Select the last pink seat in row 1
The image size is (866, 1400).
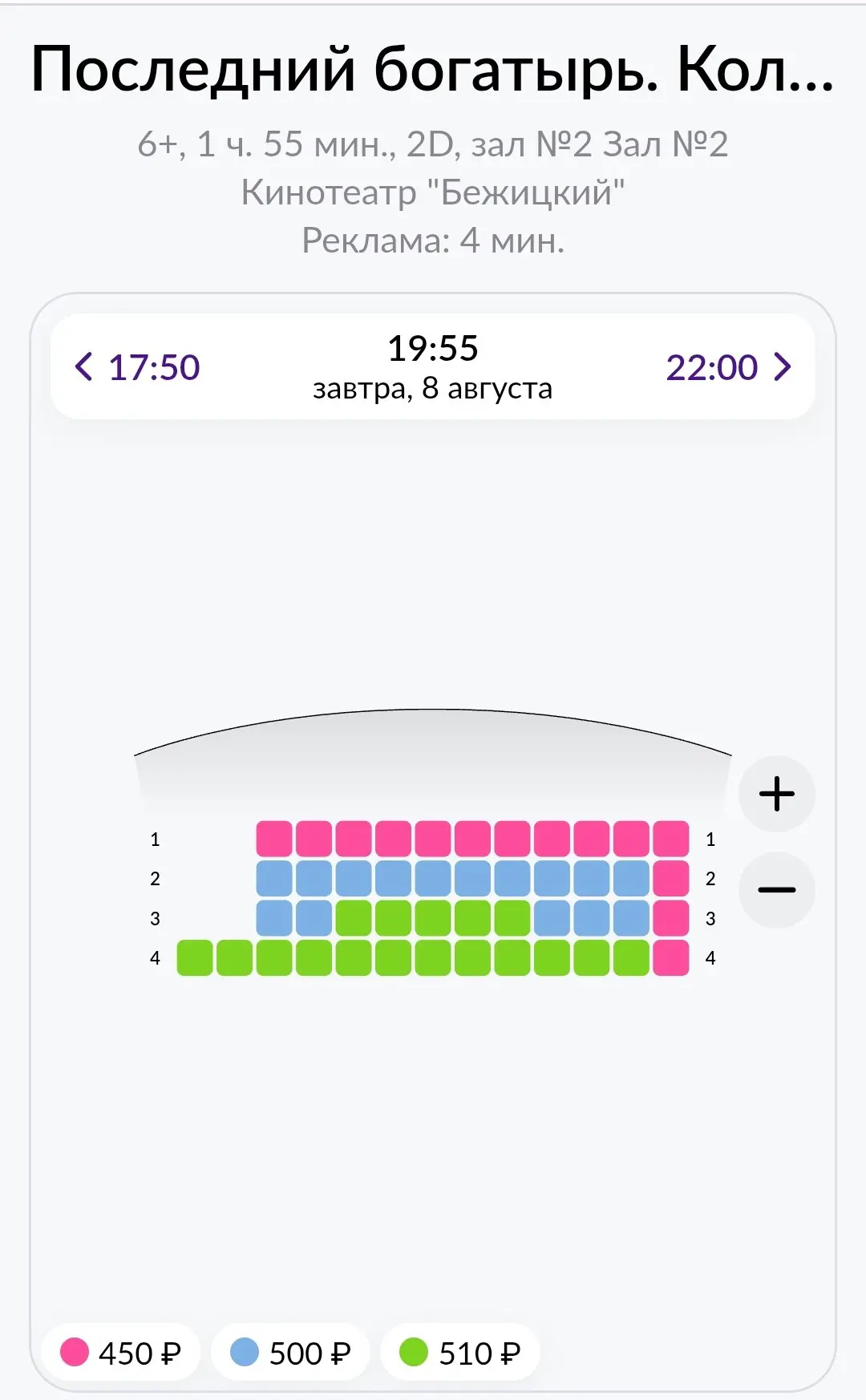coord(671,839)
